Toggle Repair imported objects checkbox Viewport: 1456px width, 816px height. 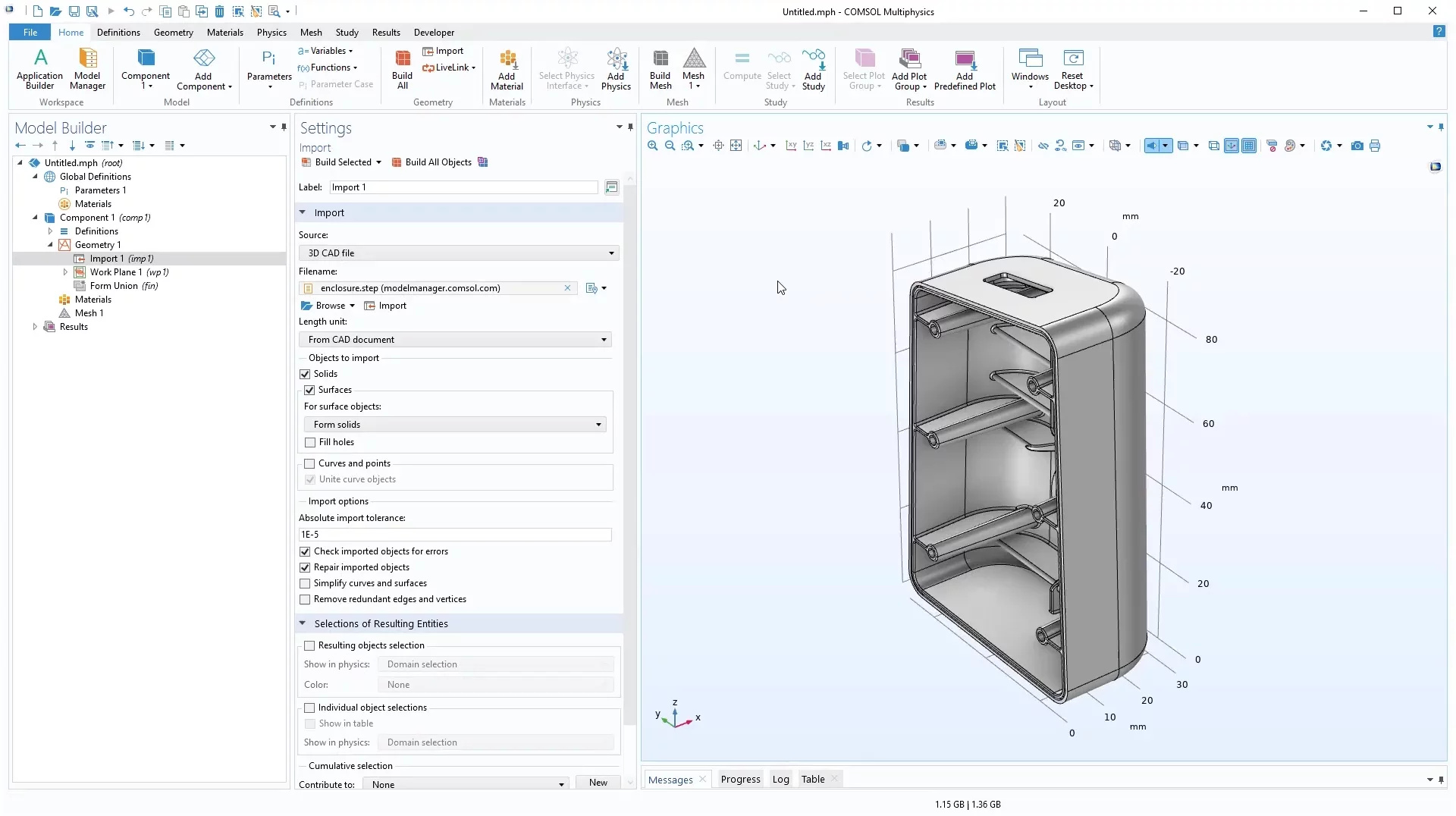[305, 567]
